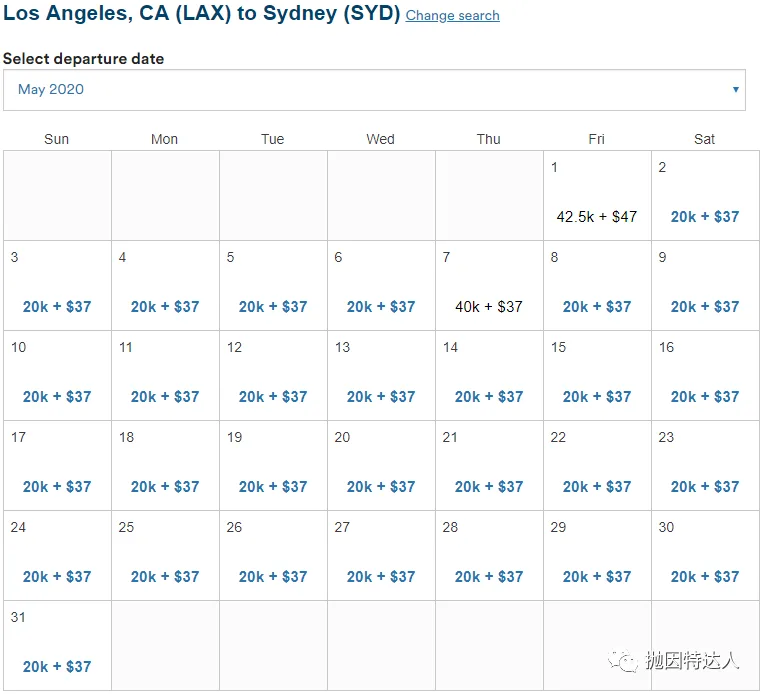
Task: Select May 12 fare 20k + $37
Action: (273, 397)
